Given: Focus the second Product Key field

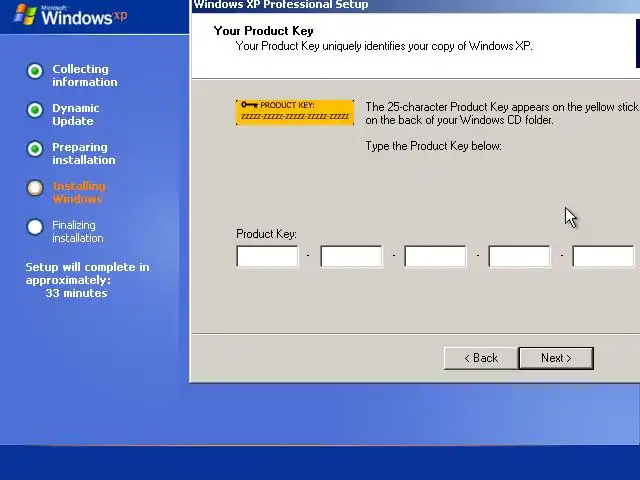Looking at the screenshot, I should click(x=351, y=256).
